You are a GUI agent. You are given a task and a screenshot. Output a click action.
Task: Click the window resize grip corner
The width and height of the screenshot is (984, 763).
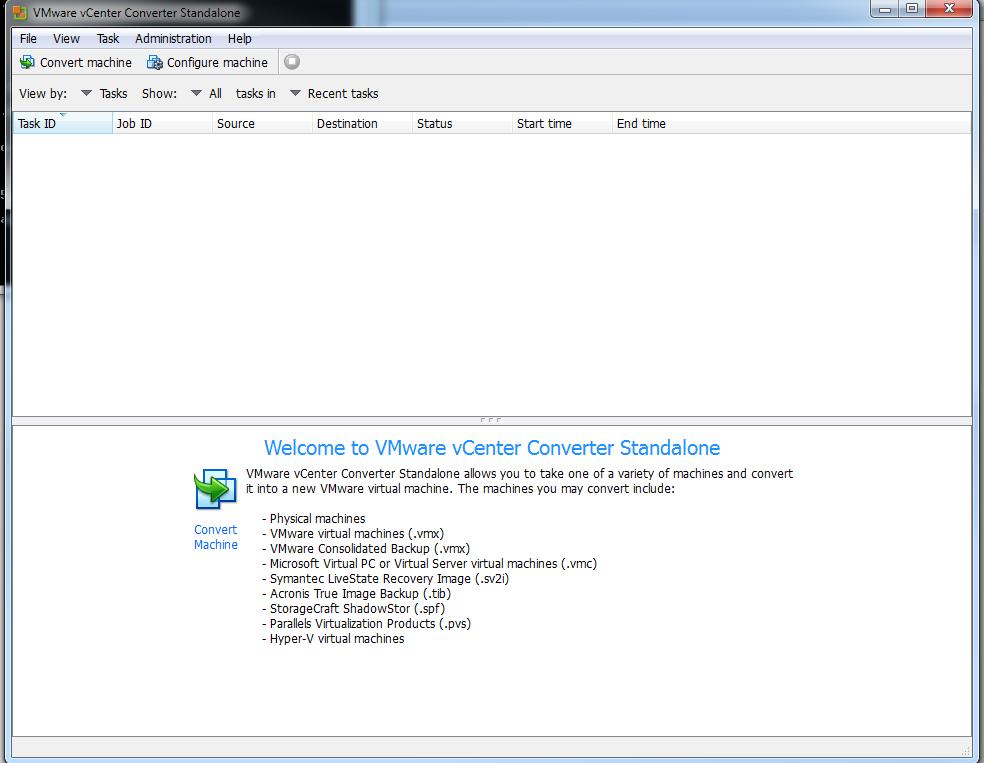(x=965, y=751)
